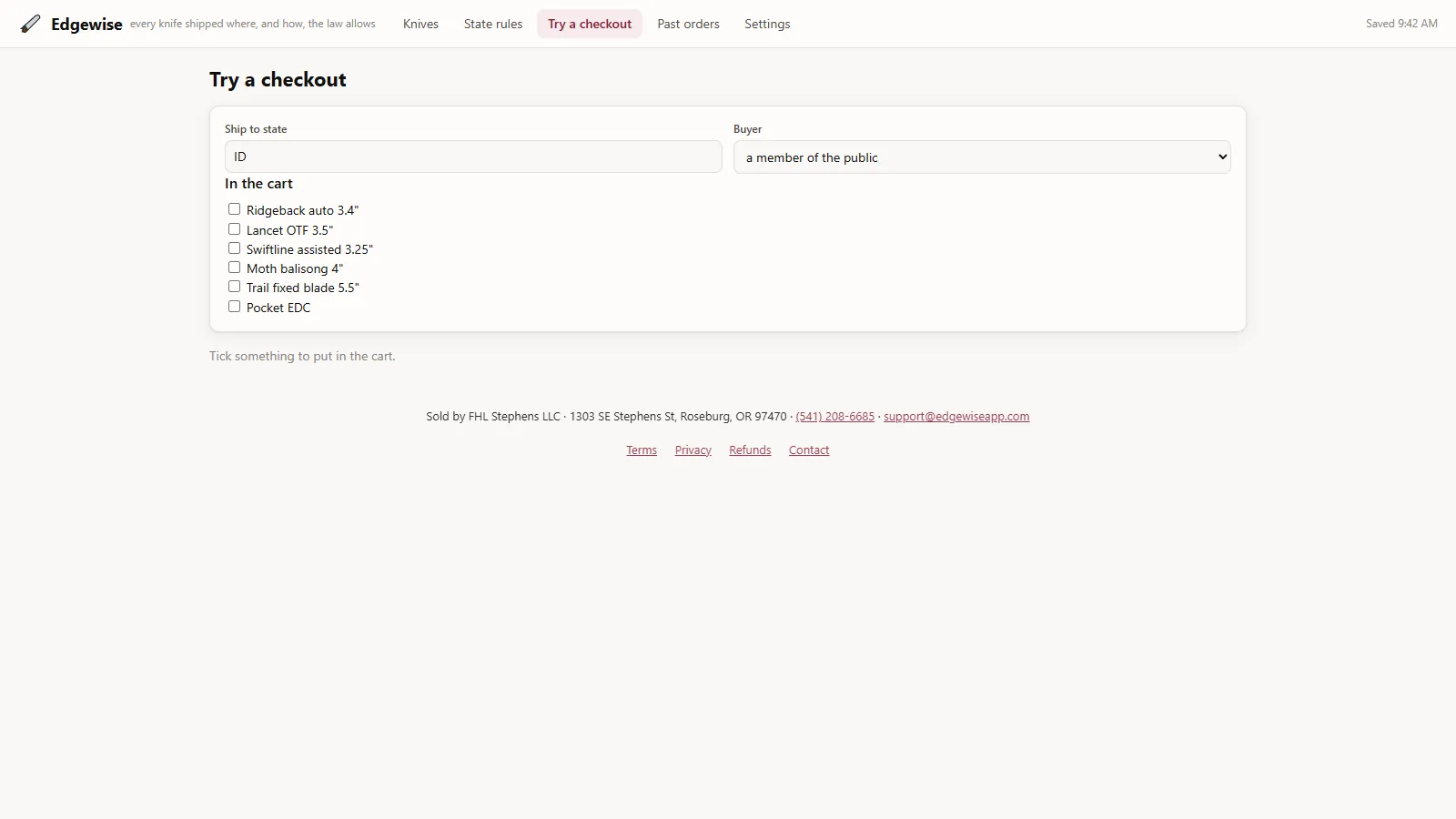Email support@edgewiseapp.com link

click(x=956, y=417)
